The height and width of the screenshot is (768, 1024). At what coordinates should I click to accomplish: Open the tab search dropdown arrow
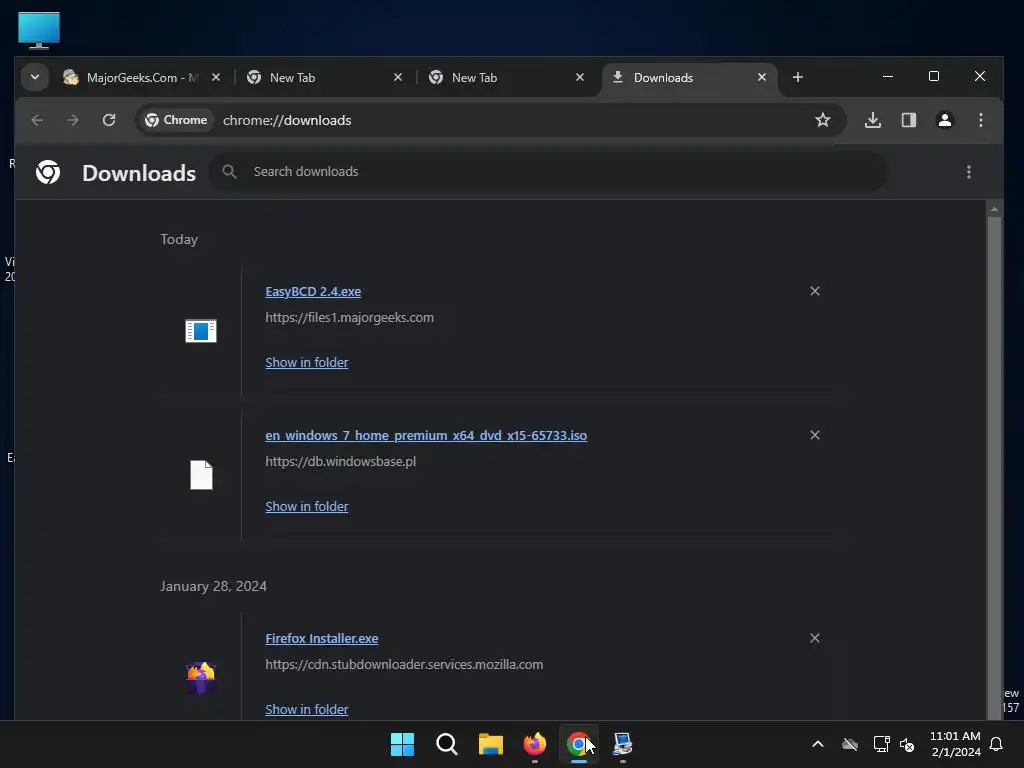tap(35, 77)
